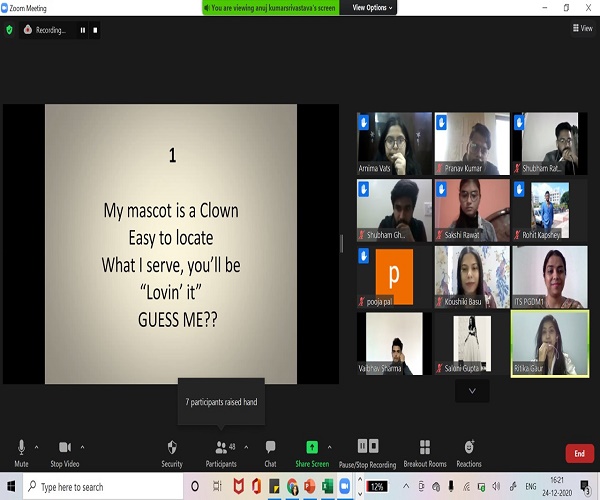The width and height of the screenshot is (600, 500).
Task: Click the shared slide with clown riddle
Action: [x=171, y=244]
